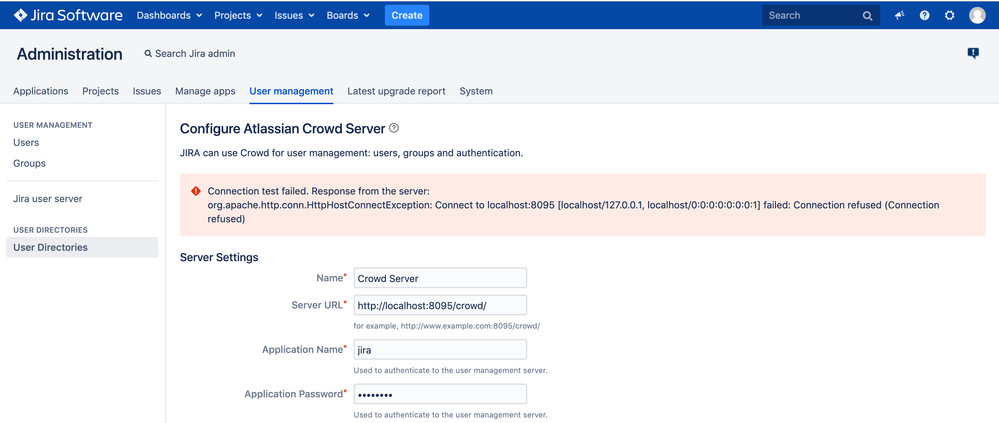Open the Latest upgrade report tab
Image resolution: width=999 pixels, height=423 pixels.
[x=396, y=91]
